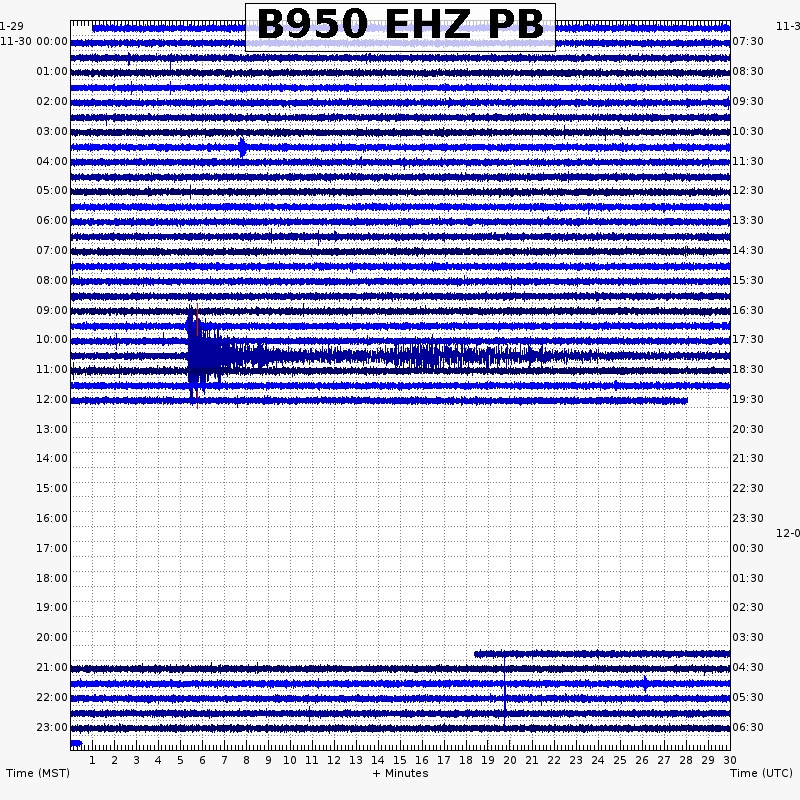Image resolution: width=800 pixels, height=800 pixels.
Task: Click the 04:30 UTC label
Action: click(748, 667)
